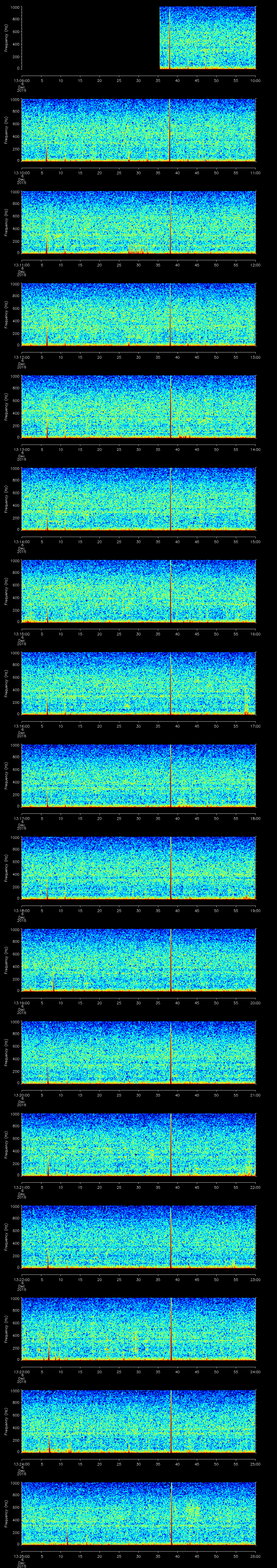Click the '13:09:00' start time label

pyautogui.click(x=21, y=80)
